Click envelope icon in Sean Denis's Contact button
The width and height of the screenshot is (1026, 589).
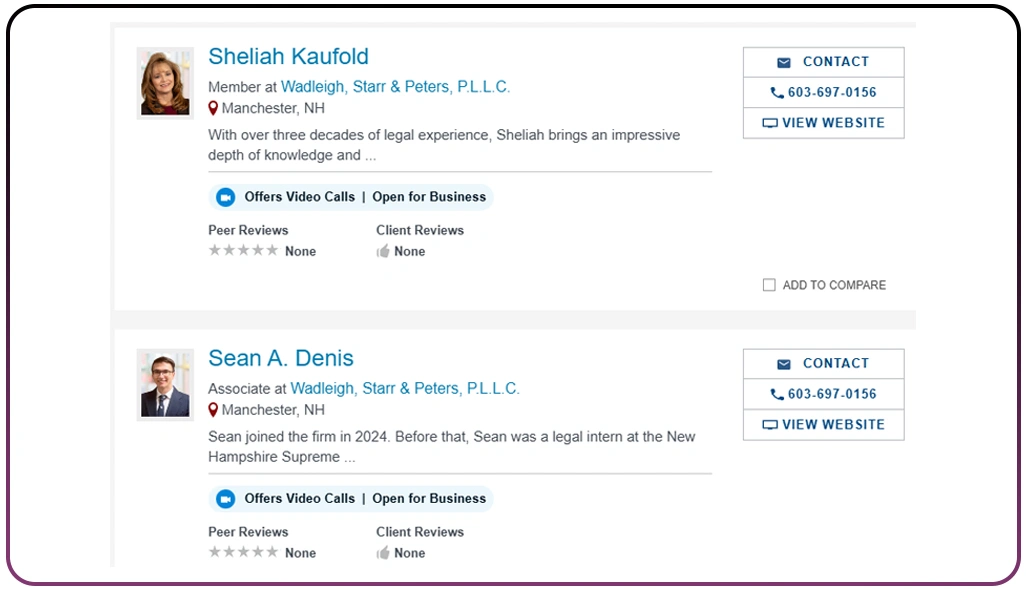tap(784, 364)
